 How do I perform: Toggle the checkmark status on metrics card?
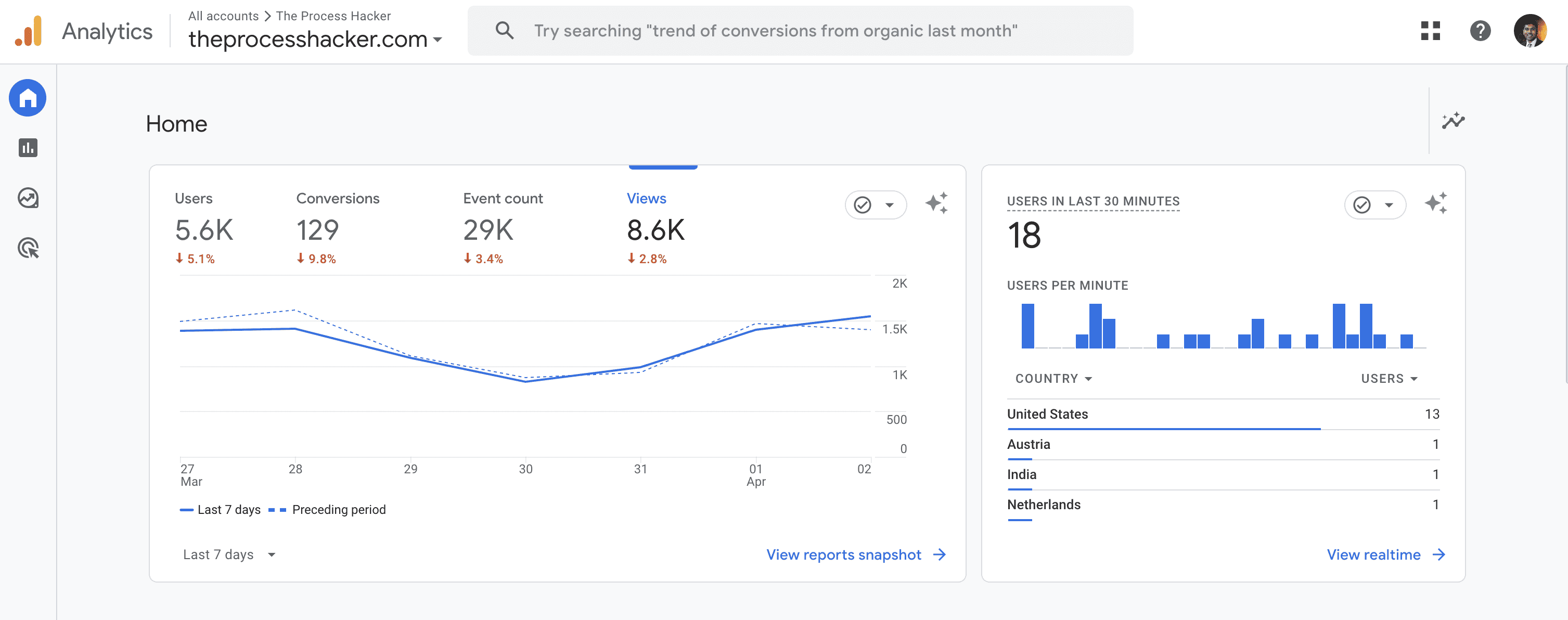pos(876,205)
